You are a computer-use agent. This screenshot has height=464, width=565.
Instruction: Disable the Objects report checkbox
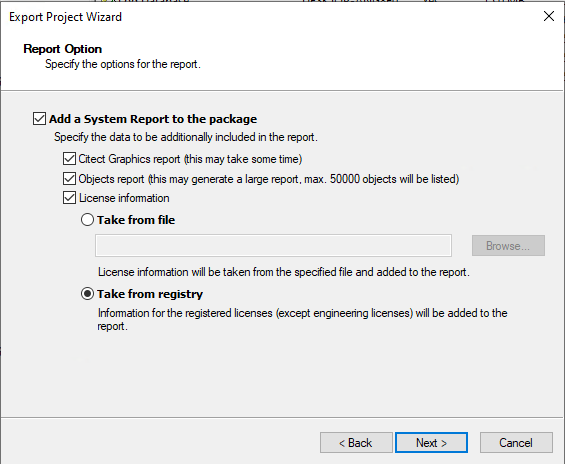[x=69, y=179]
